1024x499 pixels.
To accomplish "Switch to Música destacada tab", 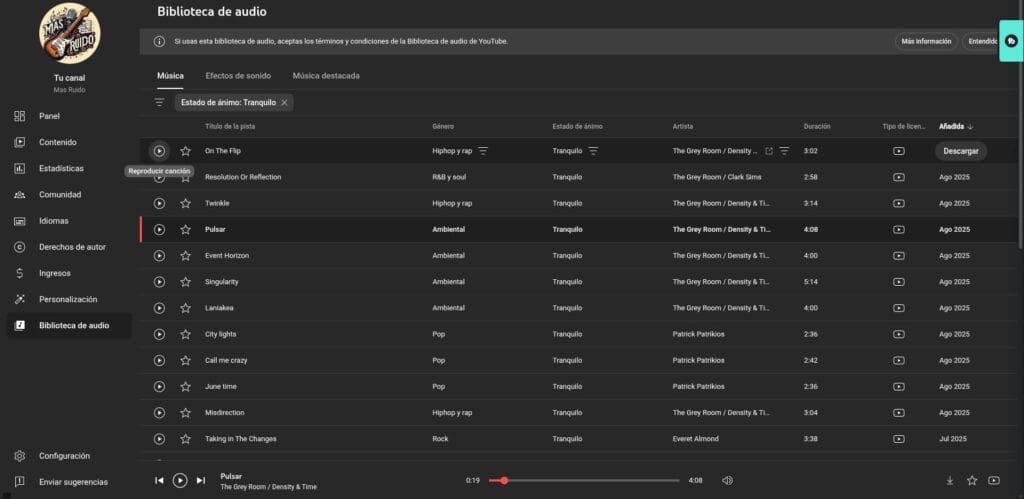I will click(x=326, y=76).
